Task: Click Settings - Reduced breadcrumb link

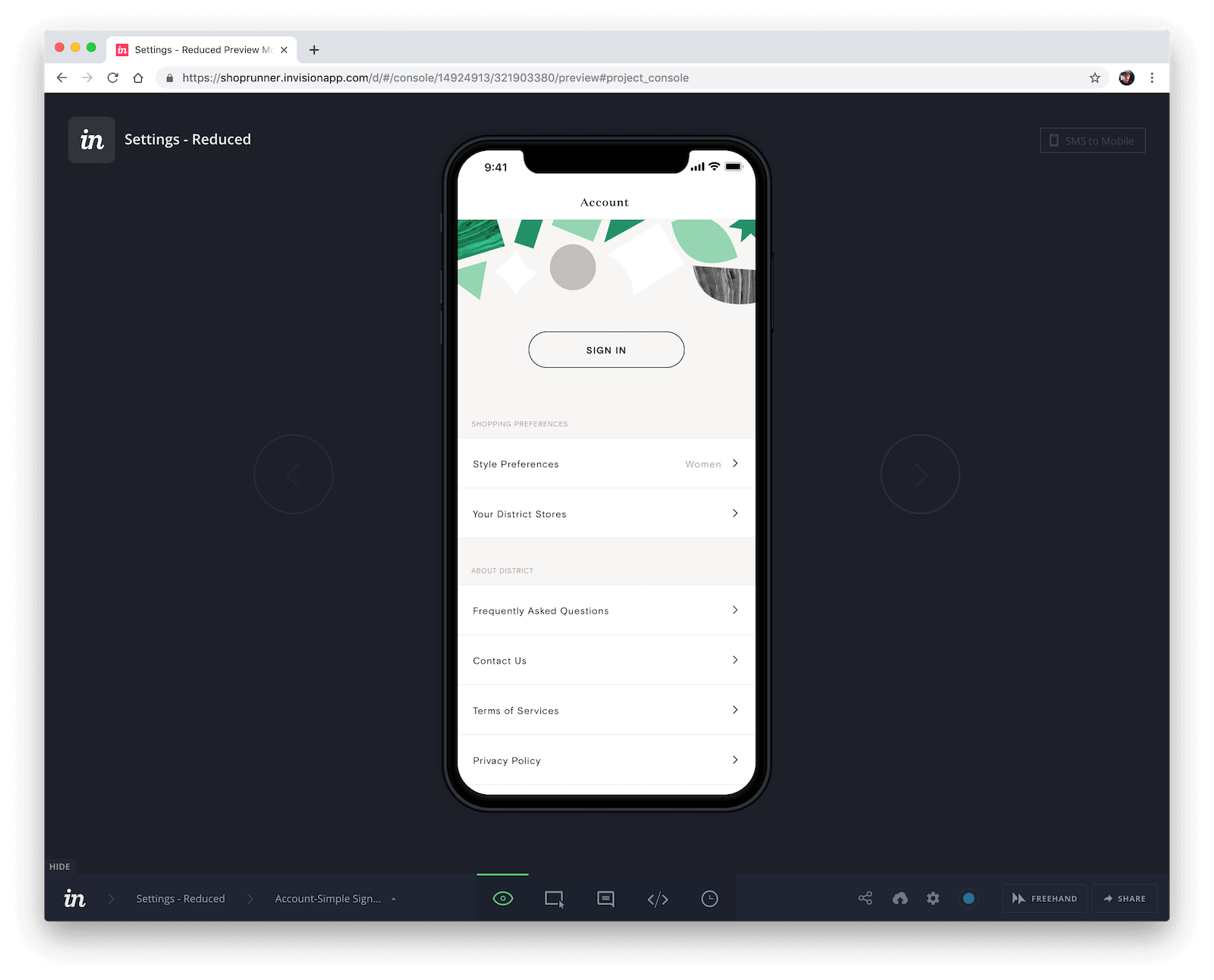Action: (181, 899)
